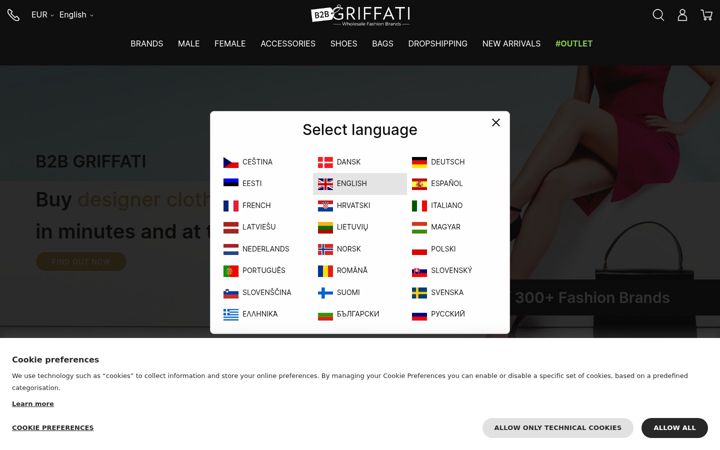
Task: Click the Russian flag icon
Action: 419,315
